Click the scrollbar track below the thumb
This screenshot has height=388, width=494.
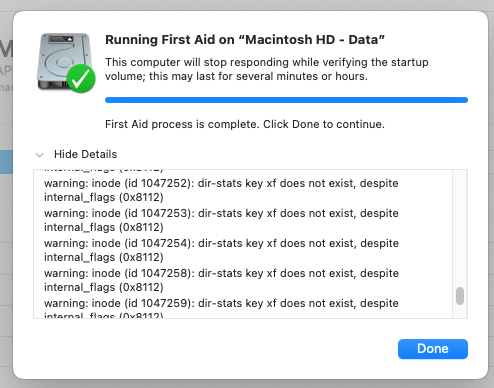point(460,311)
